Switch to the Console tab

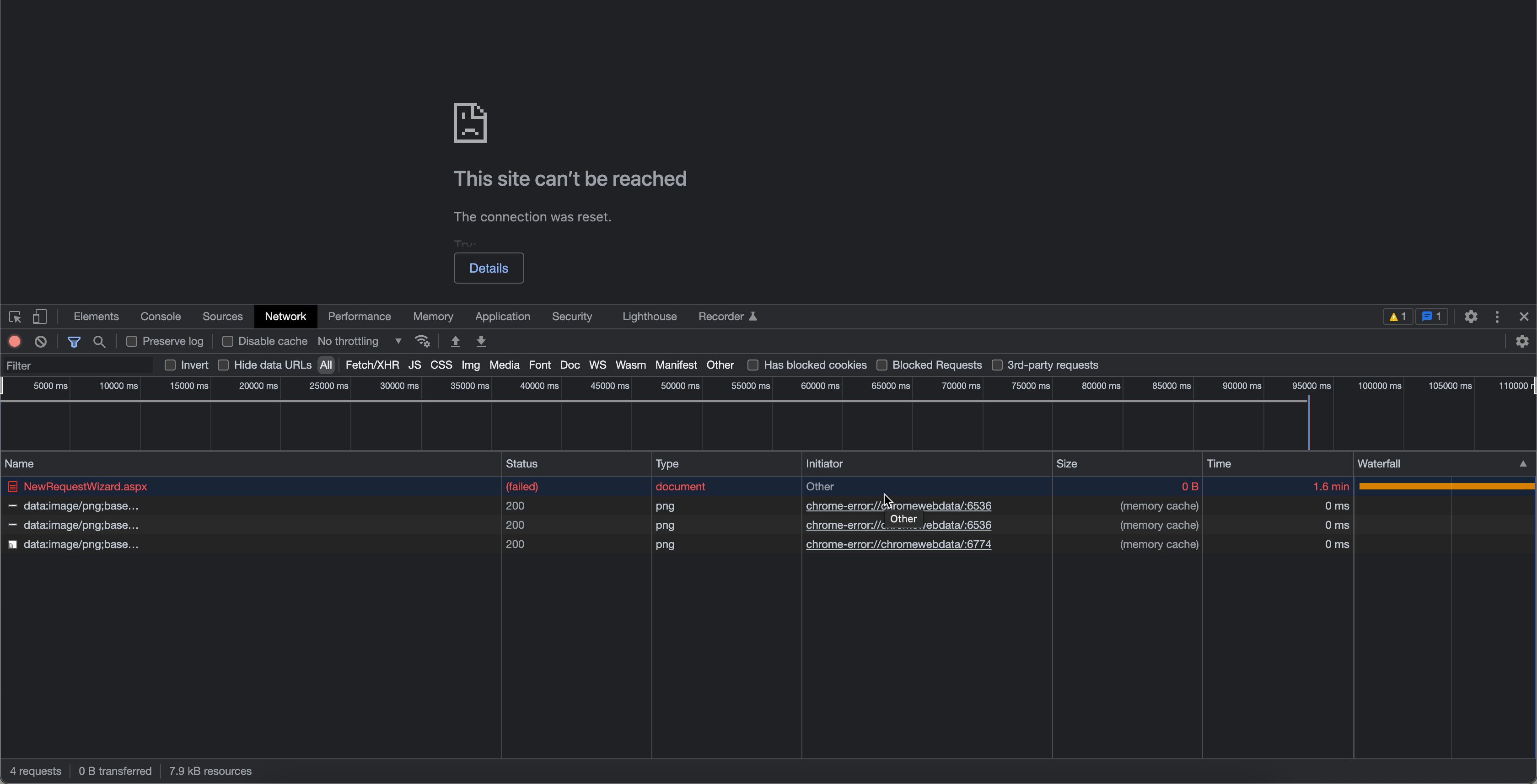tap(161, 316)
